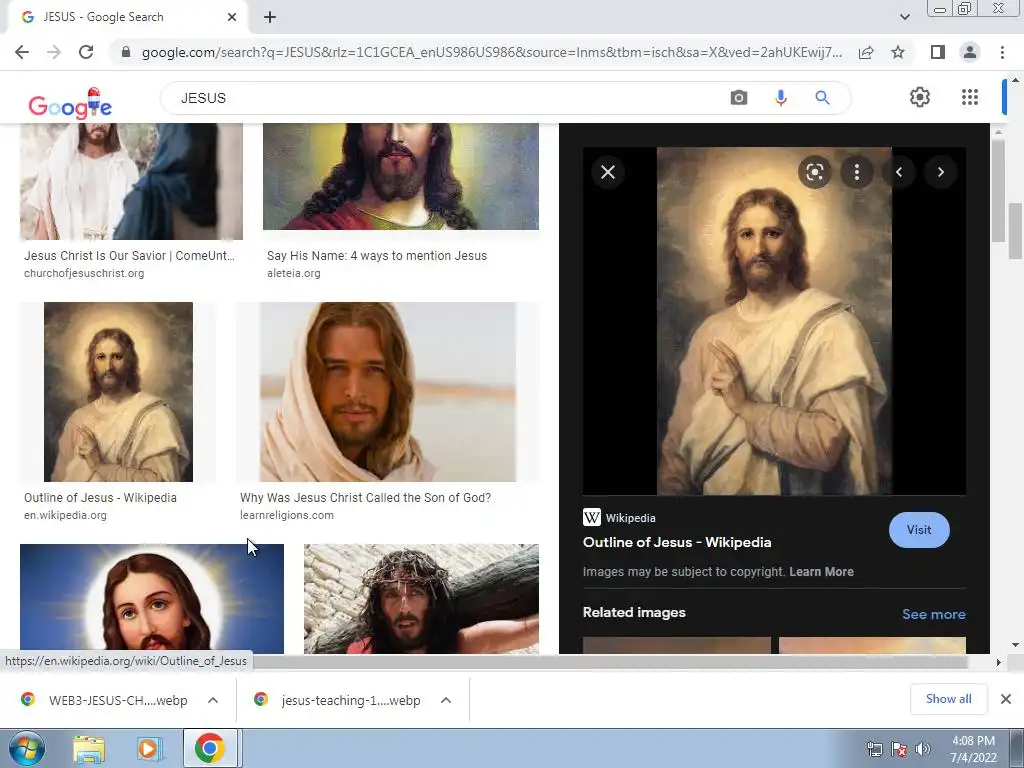This screenshot has height=768, width=1024.
Task: Search by image with the camera icon
Action: click(x=739, y=98)
